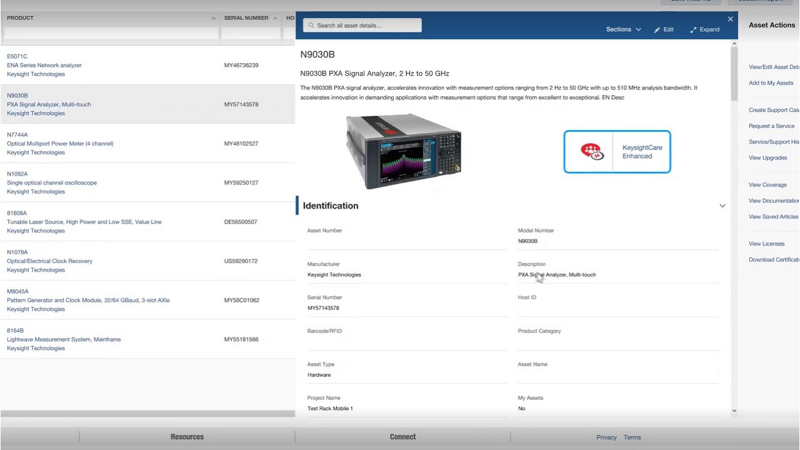
Task: Click the PRODUCT column filter field
Action: 110,34
